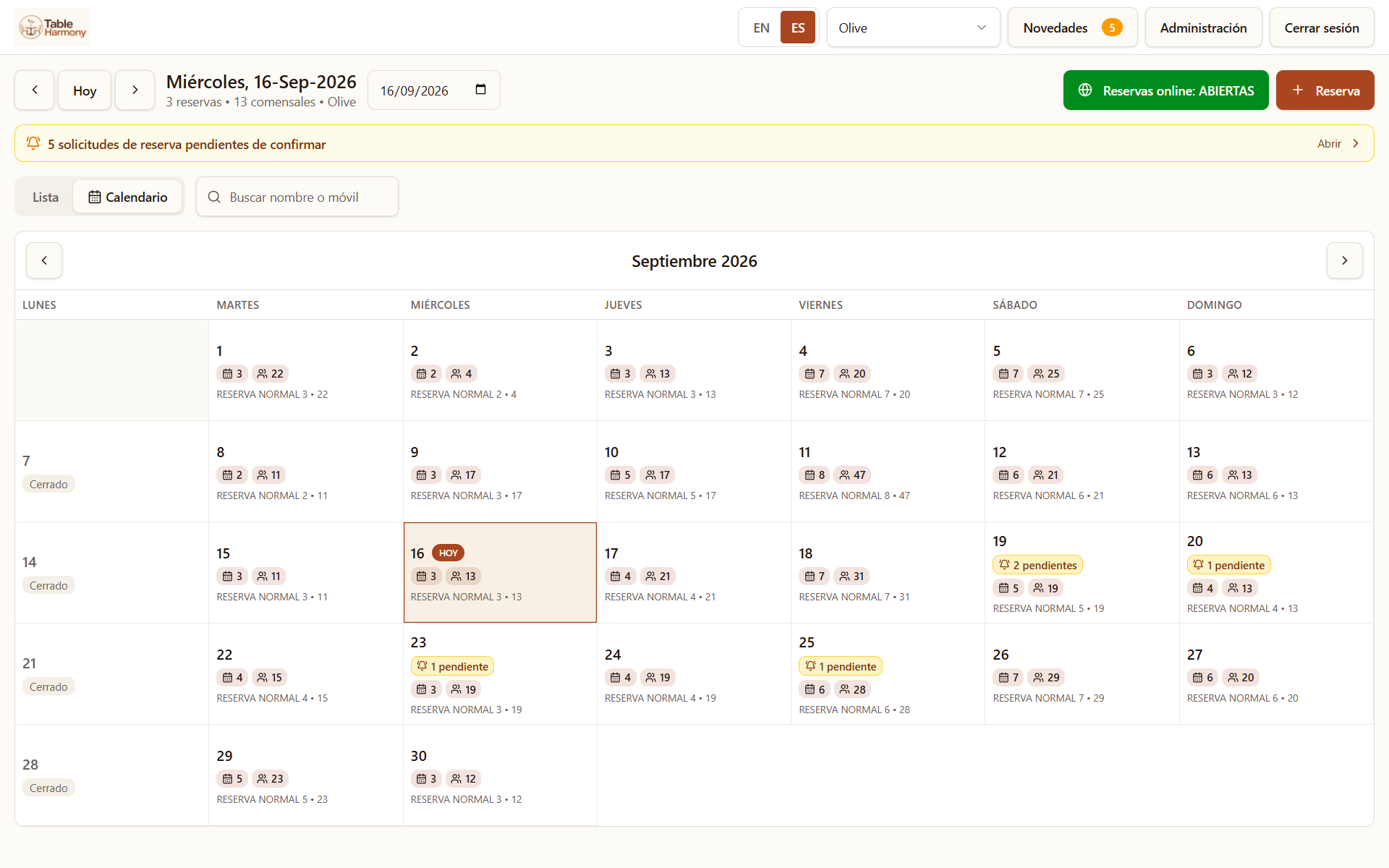Select day 16 marked HOY
This screenshot has width=1389, height=868.
pos(500,572)
